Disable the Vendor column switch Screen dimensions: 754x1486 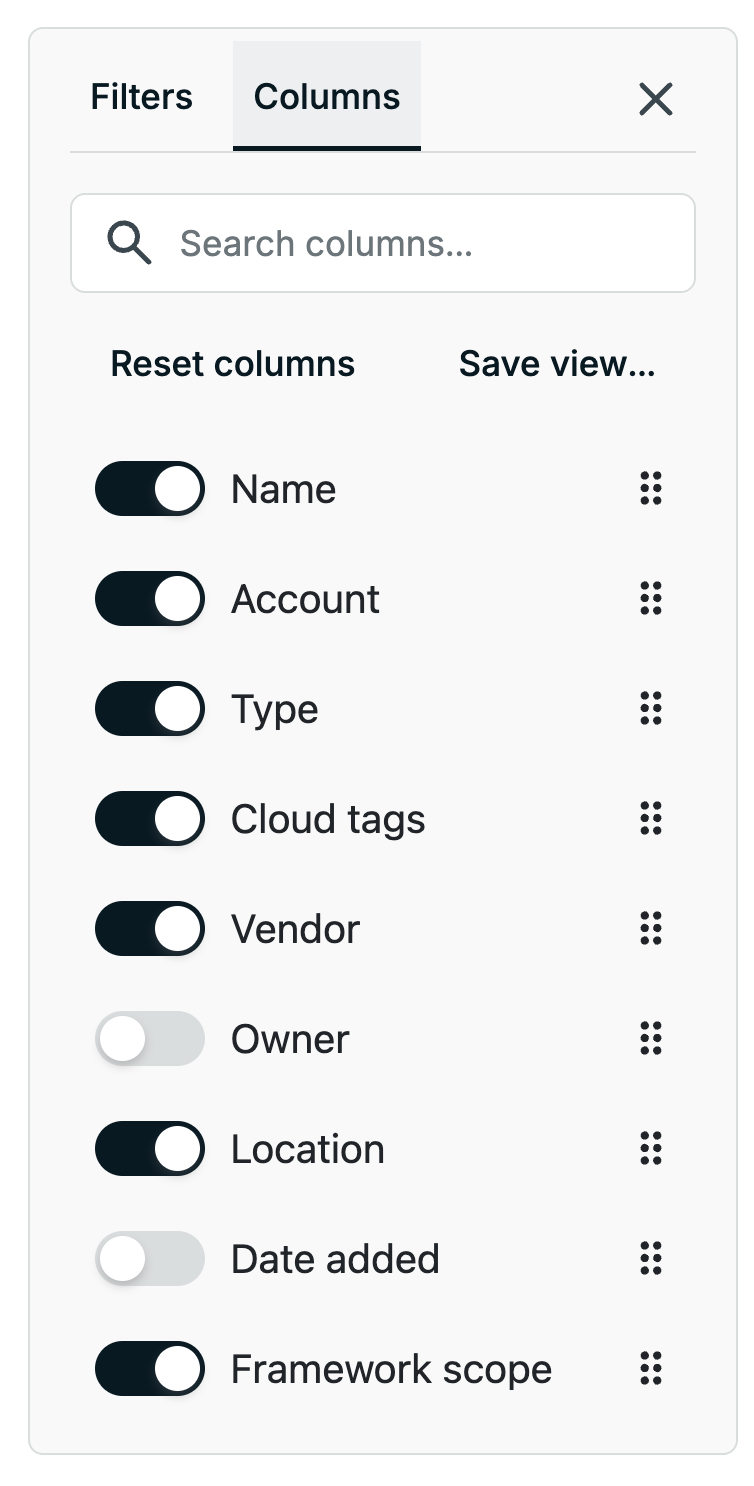pyautogui.click(x=150, y=929)
